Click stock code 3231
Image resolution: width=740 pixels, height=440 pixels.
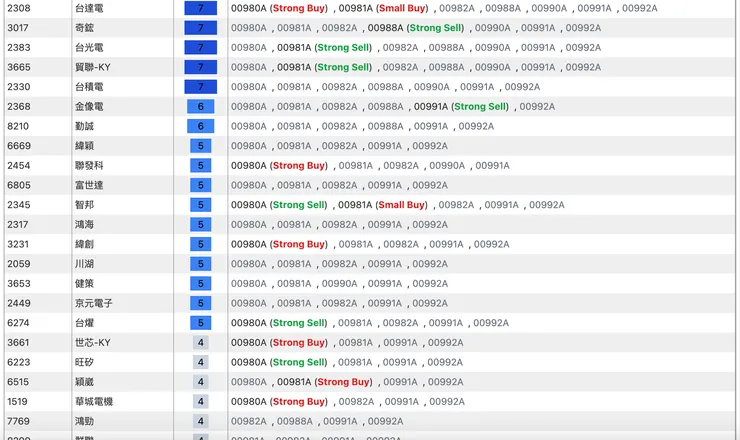tap(18, 244)
